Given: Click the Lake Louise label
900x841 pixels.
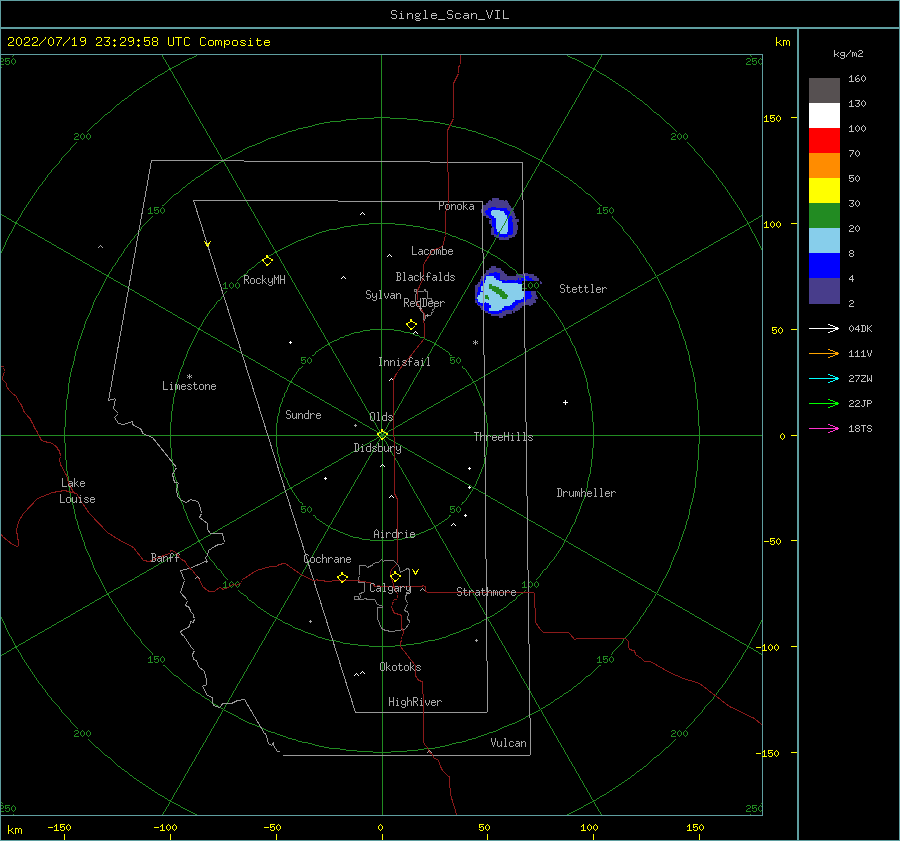Looking at the screenshot, I should tap(77, 491).
